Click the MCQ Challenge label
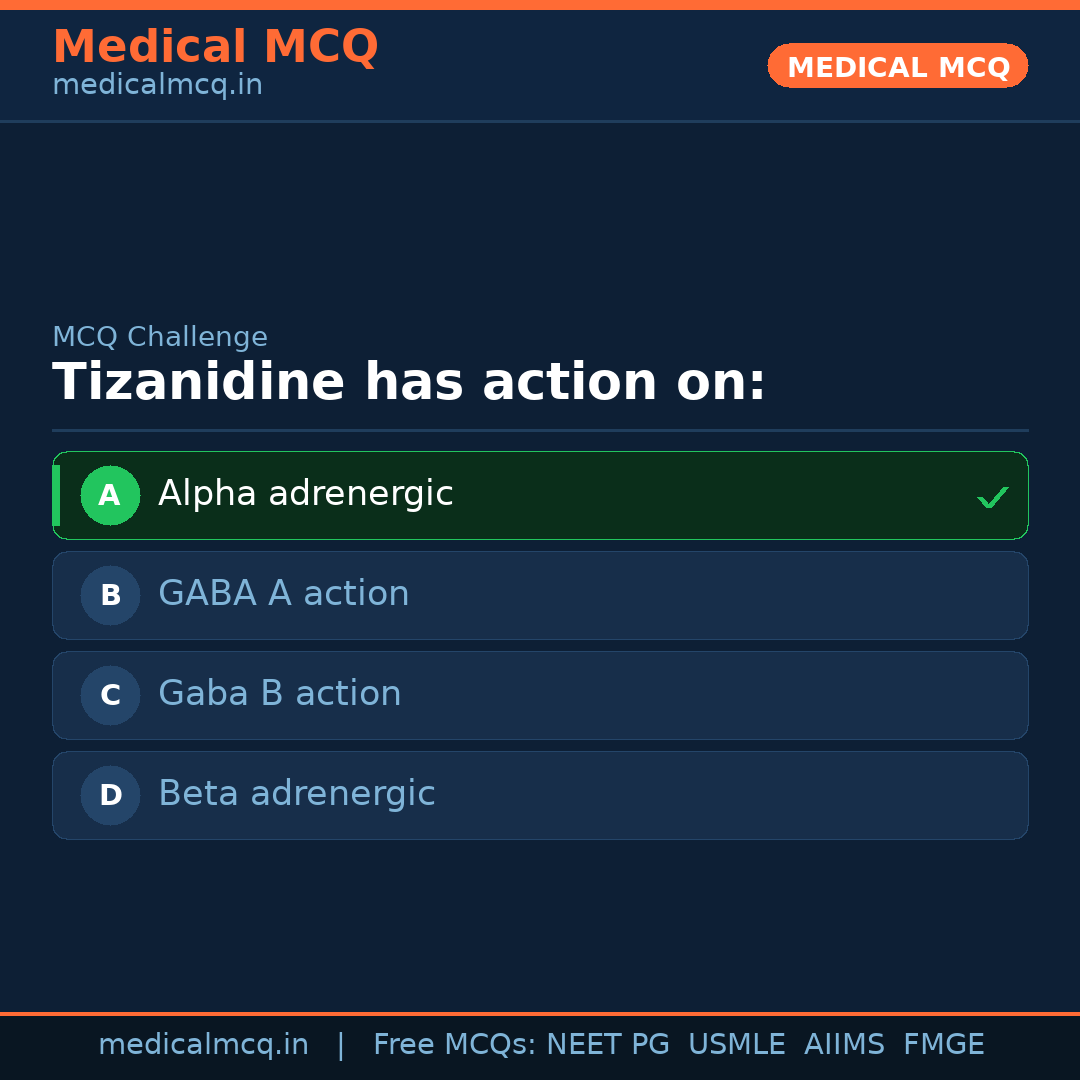 tap(160, 337)
